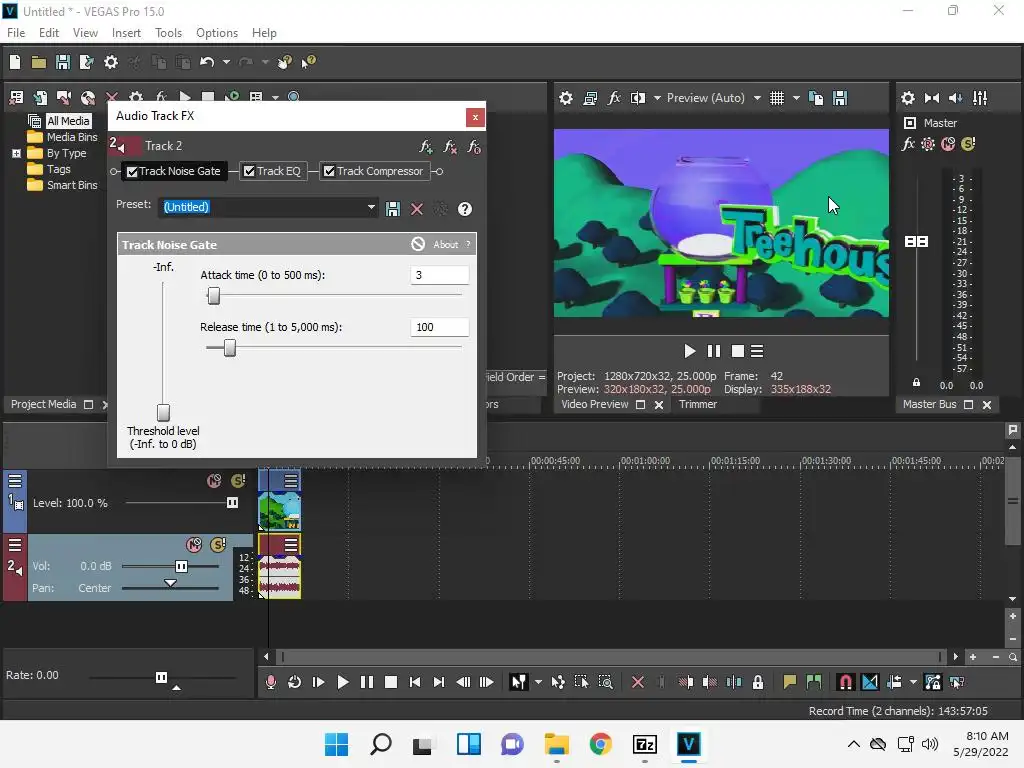
Task: Click the Remove Selected Plug-In icon
Action: tap(450, 147)
